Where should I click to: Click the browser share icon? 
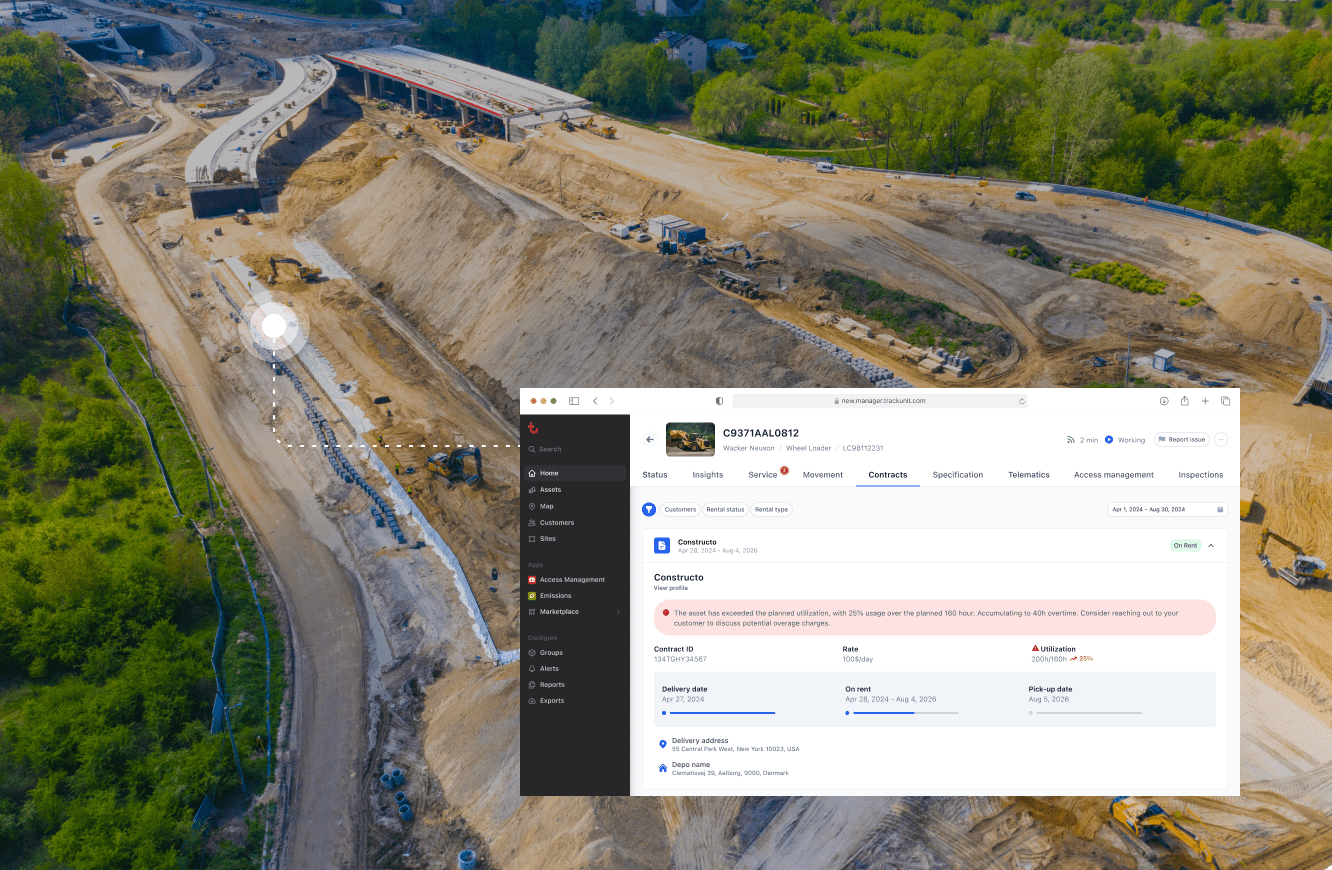click(1185, 401)
